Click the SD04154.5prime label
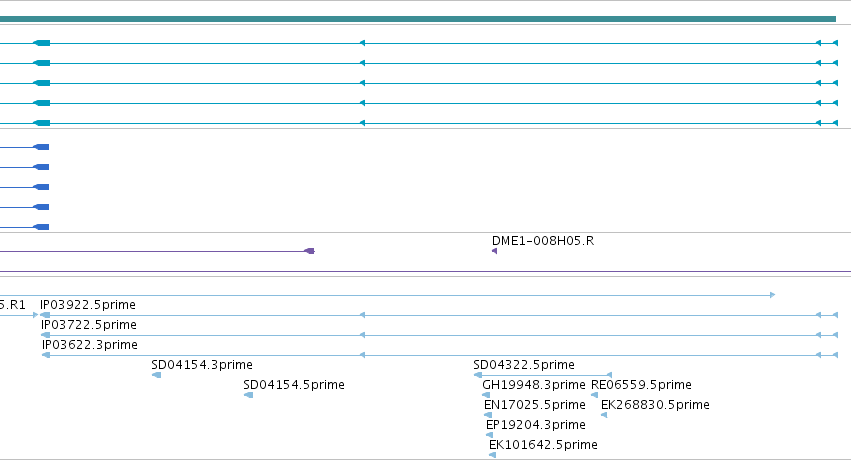The width and height of the screenshot is (851, 460). pos(294,385)
